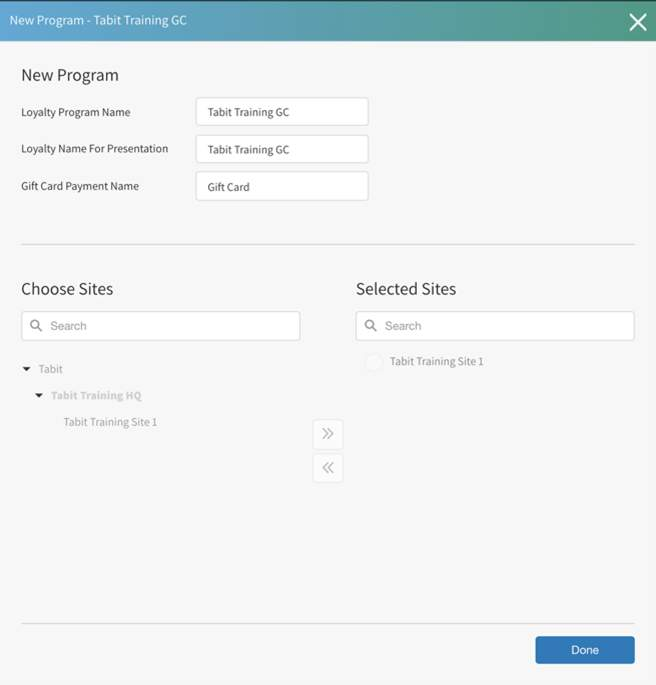The height and width of the screenshot is (685, 656).
Task: Select the Tabit root tree item
Action: pos(51,370)
